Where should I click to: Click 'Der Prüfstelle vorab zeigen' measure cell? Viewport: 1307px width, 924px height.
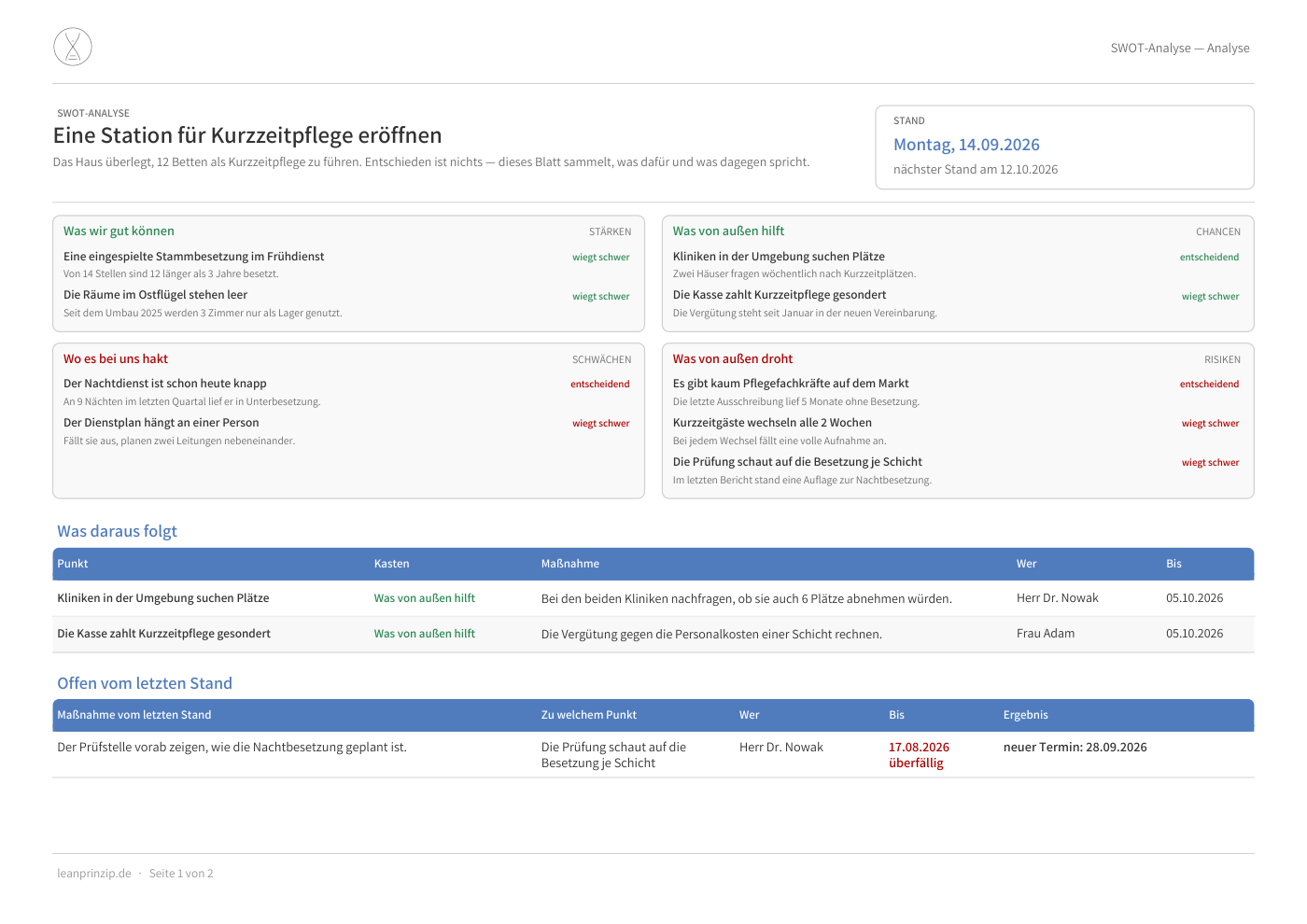click(x=232, y=748)
